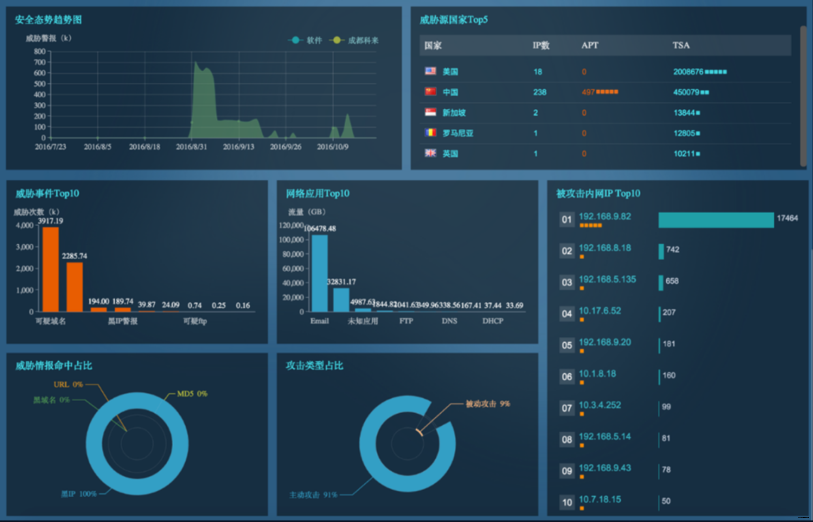Select the 美国 country name
The height and width of the screenshot is (522, 813).
click(450, 72)
